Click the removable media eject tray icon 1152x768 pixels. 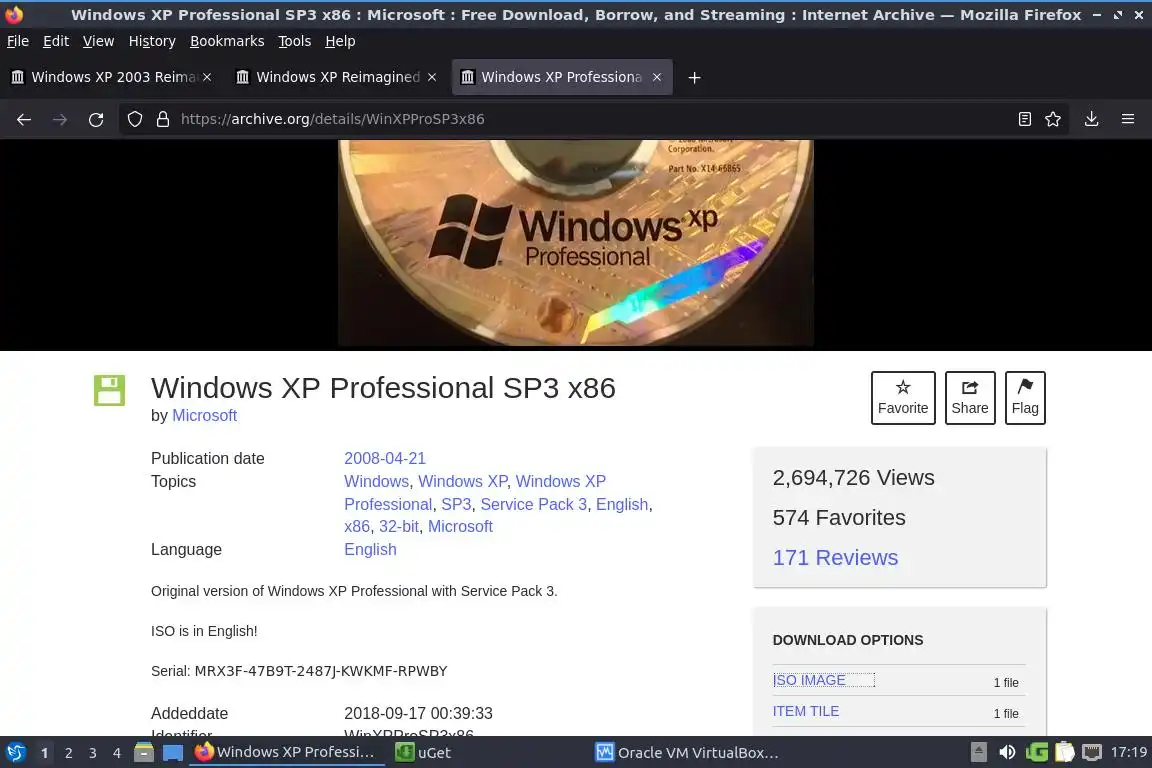(979, 753)
